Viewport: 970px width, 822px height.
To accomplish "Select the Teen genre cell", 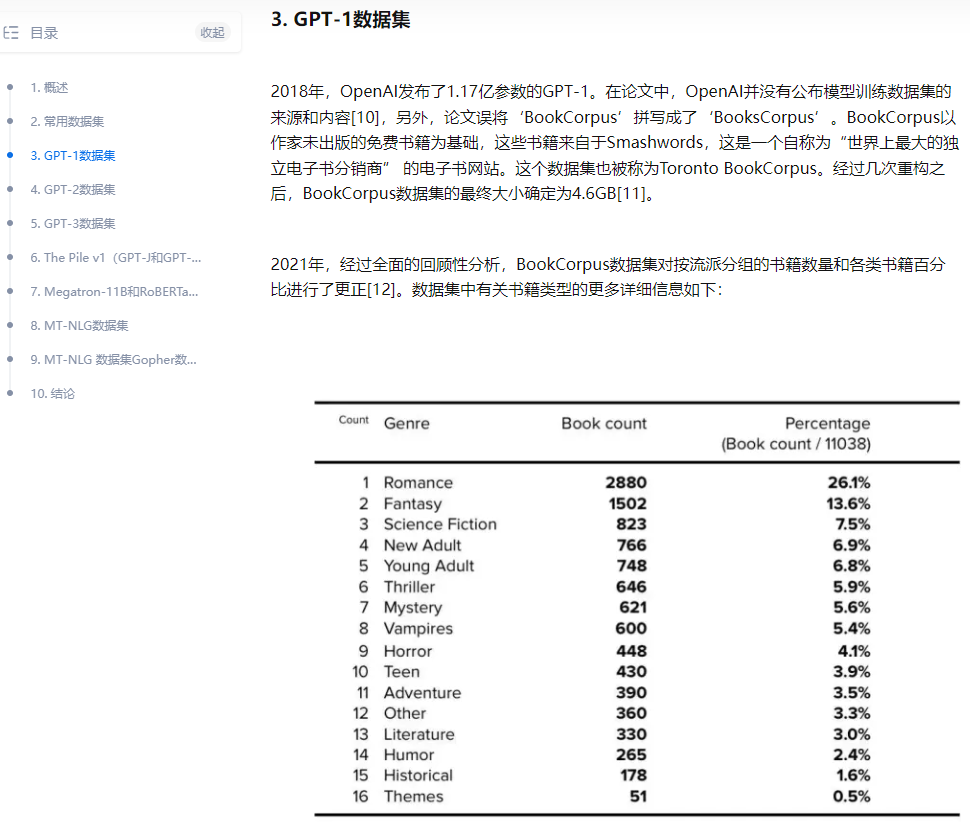I will coord(401,672).
